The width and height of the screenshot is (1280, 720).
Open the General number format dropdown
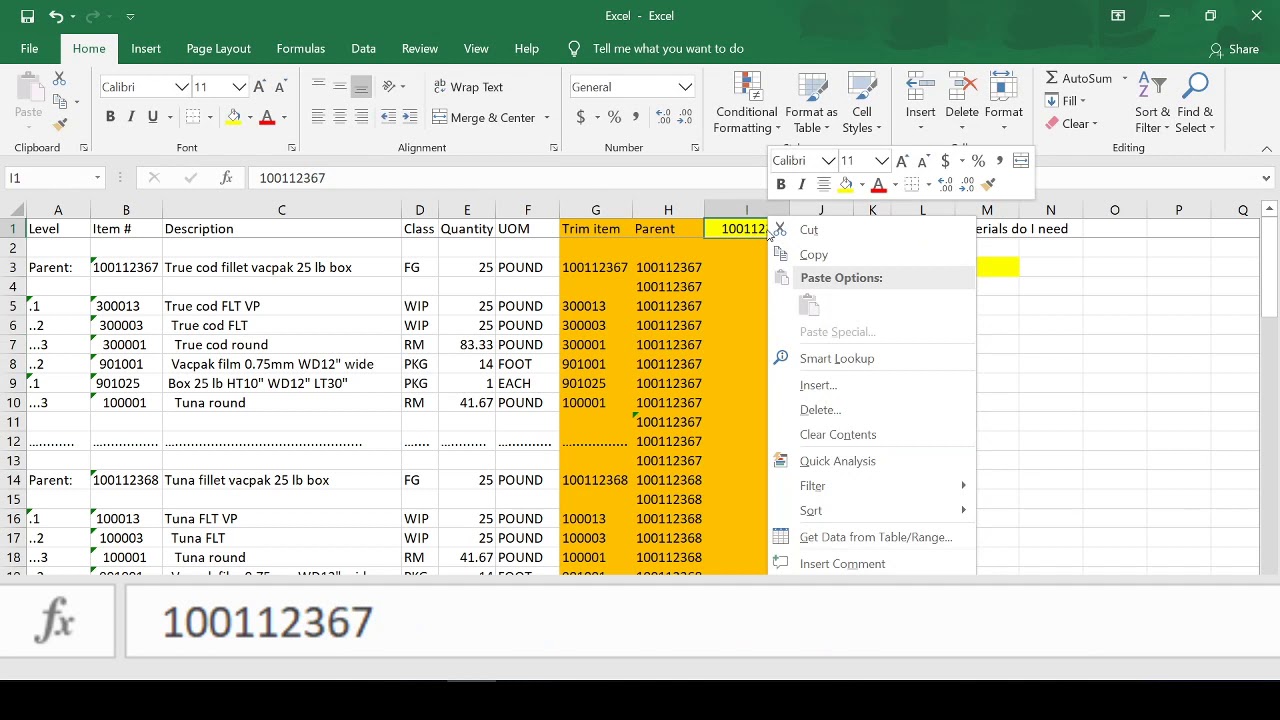coord(685,87)
